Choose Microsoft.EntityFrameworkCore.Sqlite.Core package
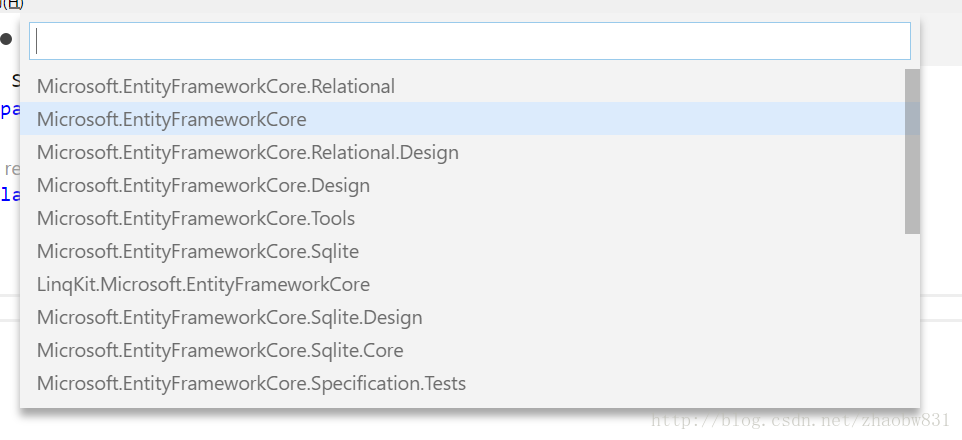Viewport: 962px width, 440px height. pos(220,350)
